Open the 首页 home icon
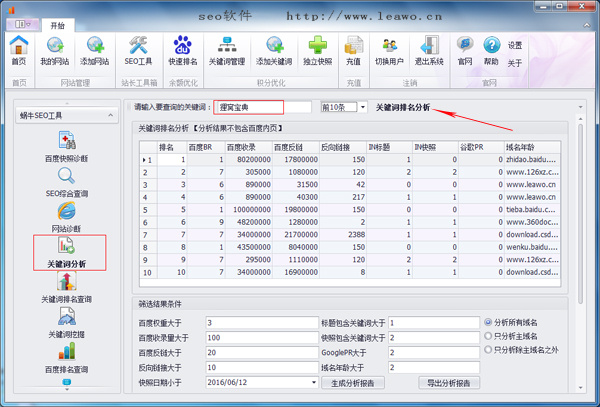Screen dimensions: 600x407 point(19,50)
